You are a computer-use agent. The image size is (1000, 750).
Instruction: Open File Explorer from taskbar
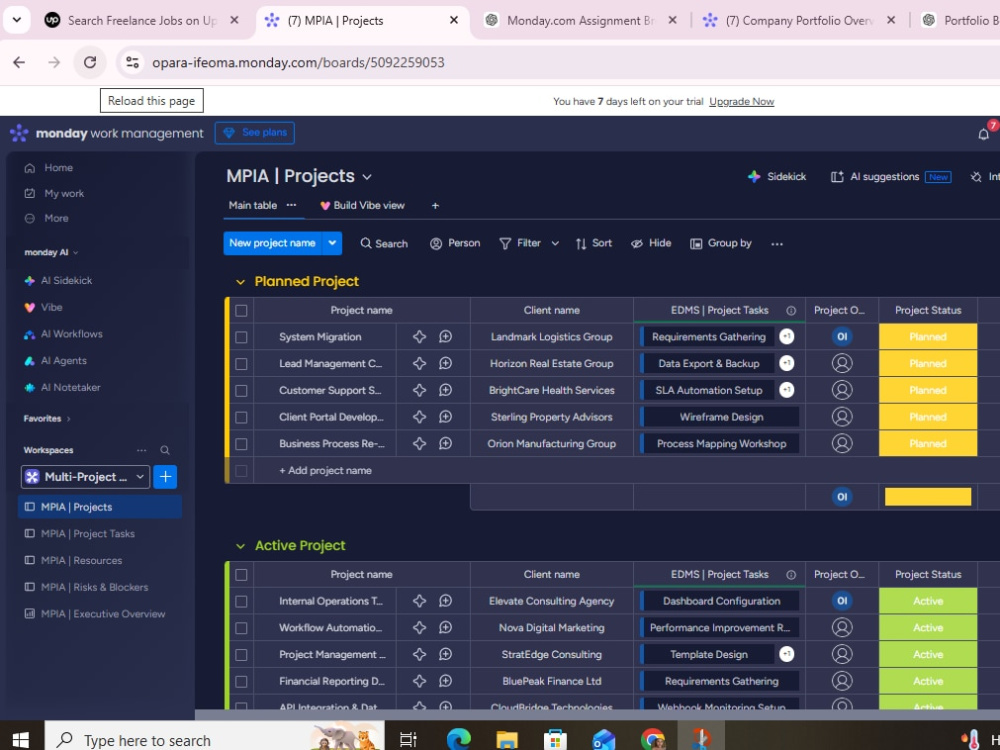click(x=507, y=739)
